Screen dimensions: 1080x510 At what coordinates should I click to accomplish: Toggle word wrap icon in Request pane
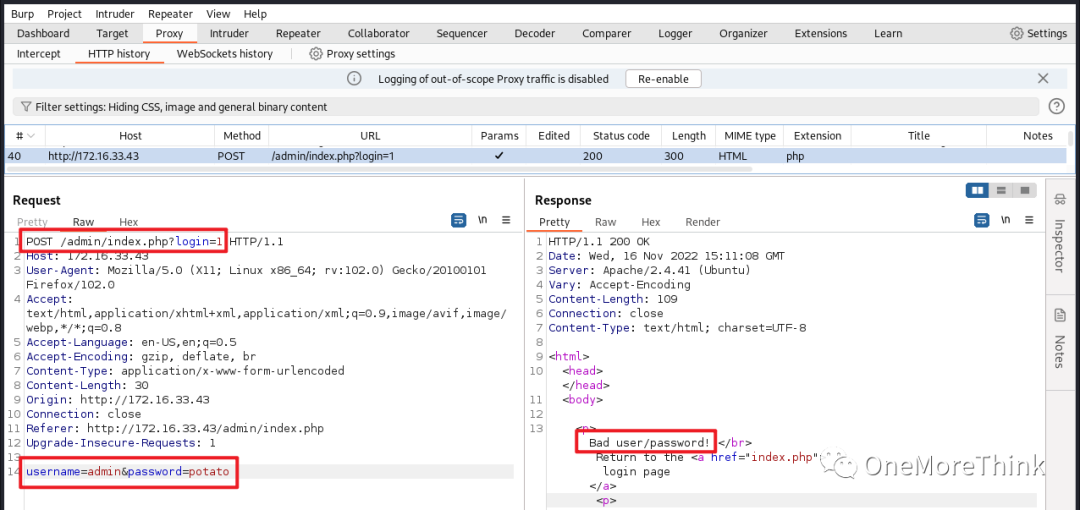459,221
